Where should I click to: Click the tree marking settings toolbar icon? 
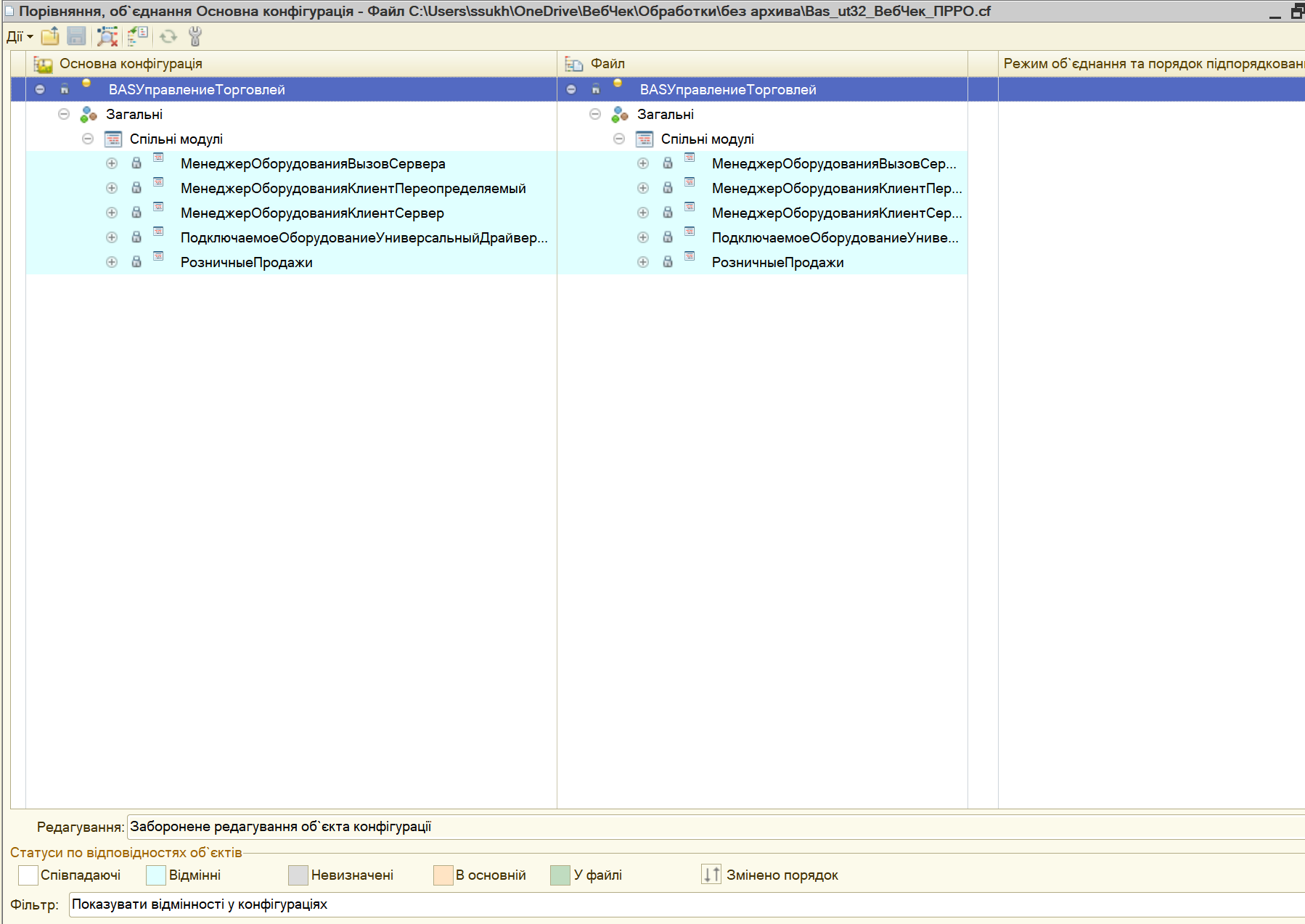[137, 36]
